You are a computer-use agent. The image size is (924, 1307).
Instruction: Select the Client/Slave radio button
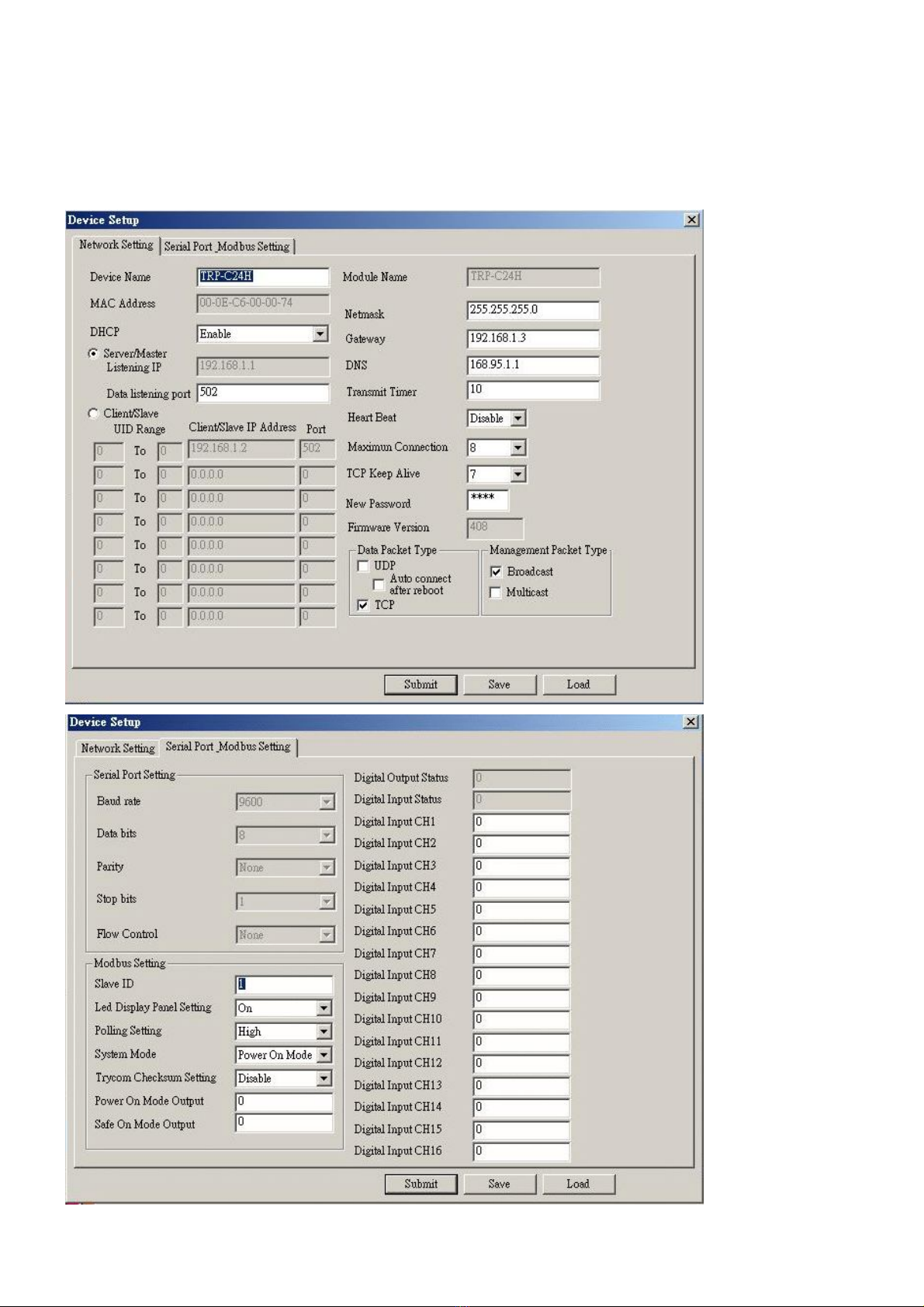94,414
